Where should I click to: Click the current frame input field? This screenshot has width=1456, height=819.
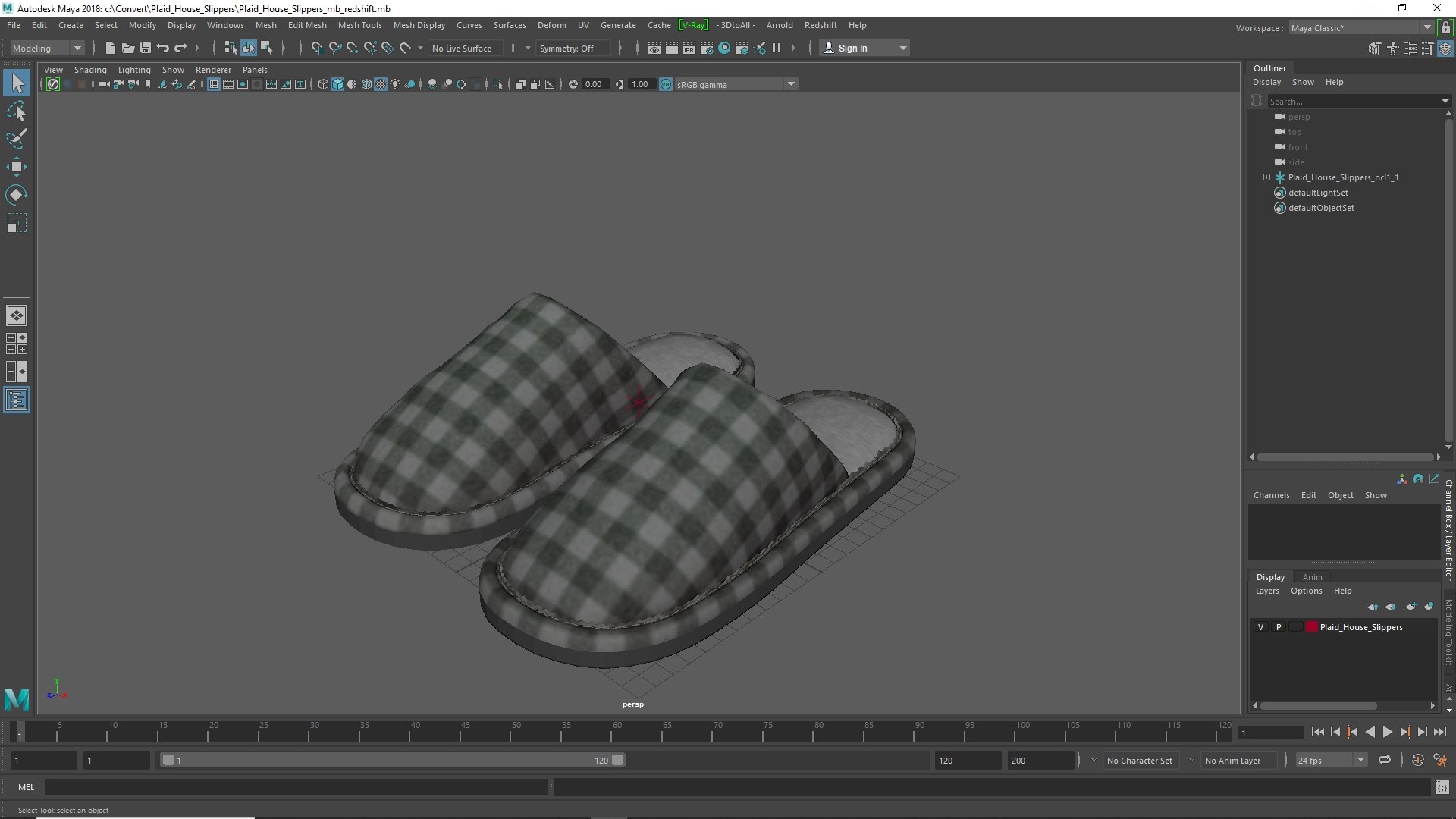click(1269, 733)
